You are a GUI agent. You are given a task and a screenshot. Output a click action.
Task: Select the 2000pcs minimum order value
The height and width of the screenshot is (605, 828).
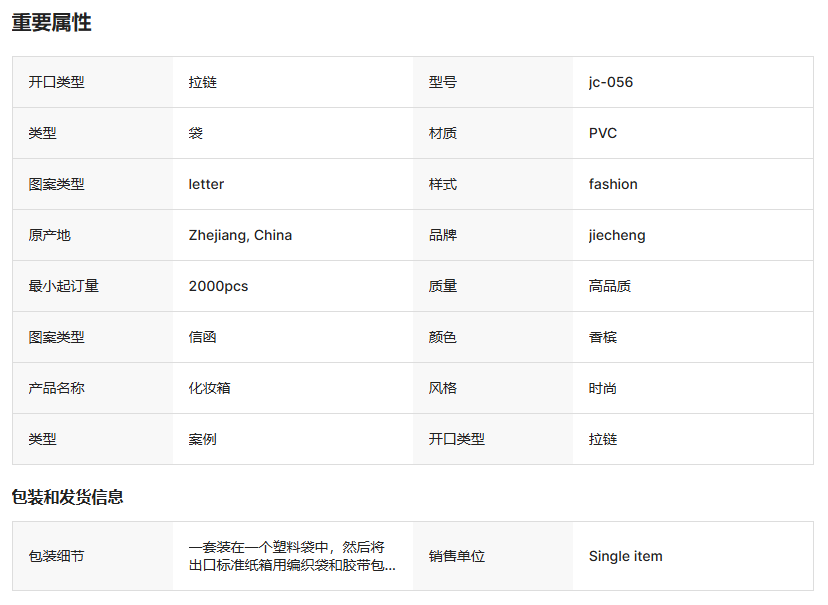click(218, 286)
